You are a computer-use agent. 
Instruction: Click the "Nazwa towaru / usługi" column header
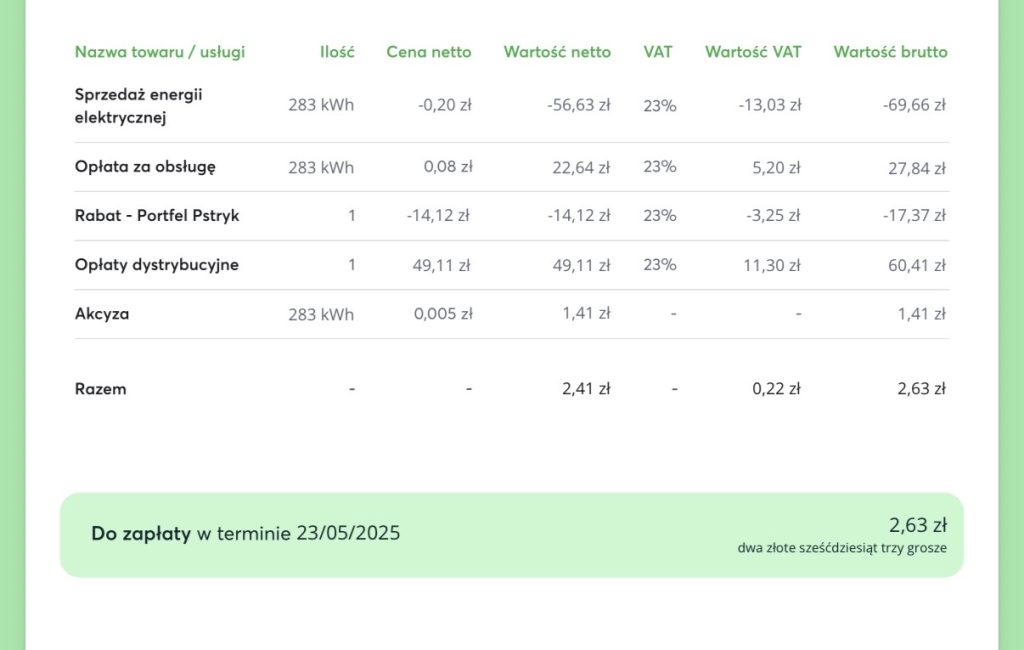coord(159,52)
